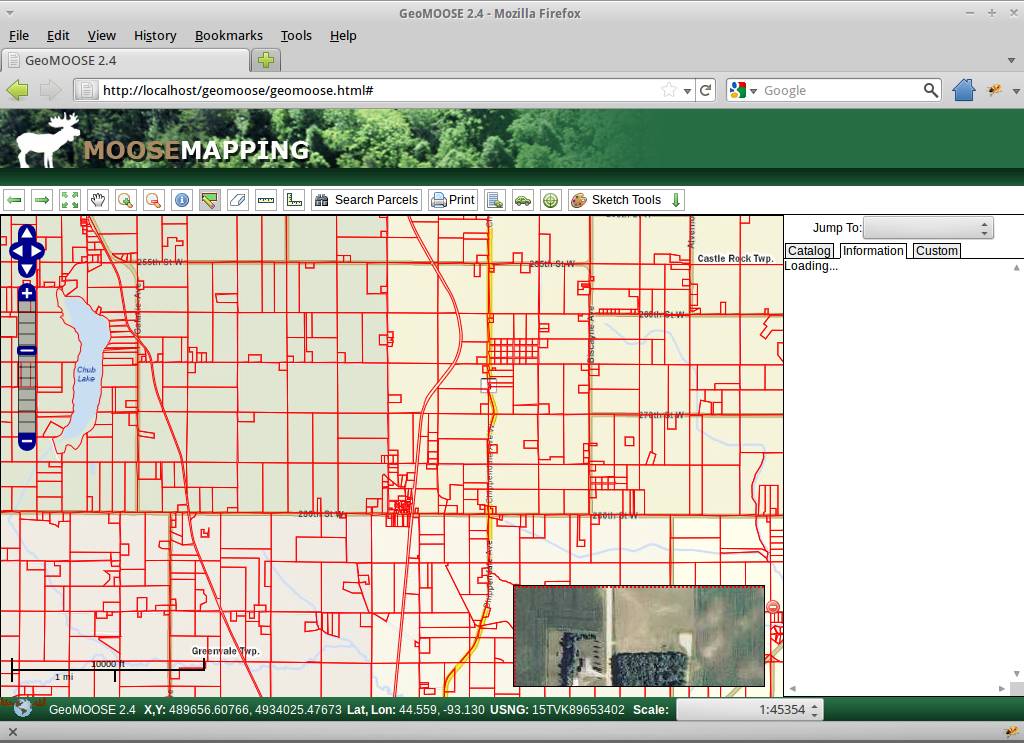Select the Zoom Out magnifier tool
1024x743 pixels.
[x=153, y=200]
